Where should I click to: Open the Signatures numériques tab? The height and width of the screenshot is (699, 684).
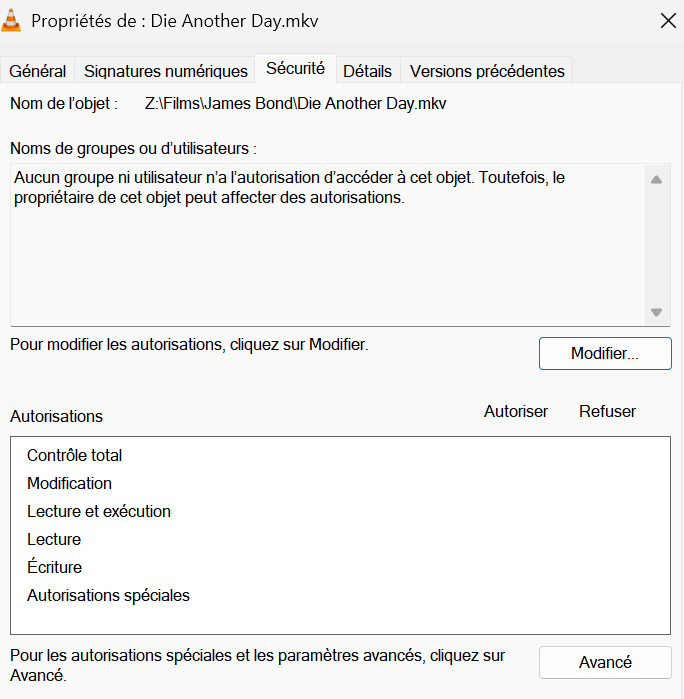165,71
